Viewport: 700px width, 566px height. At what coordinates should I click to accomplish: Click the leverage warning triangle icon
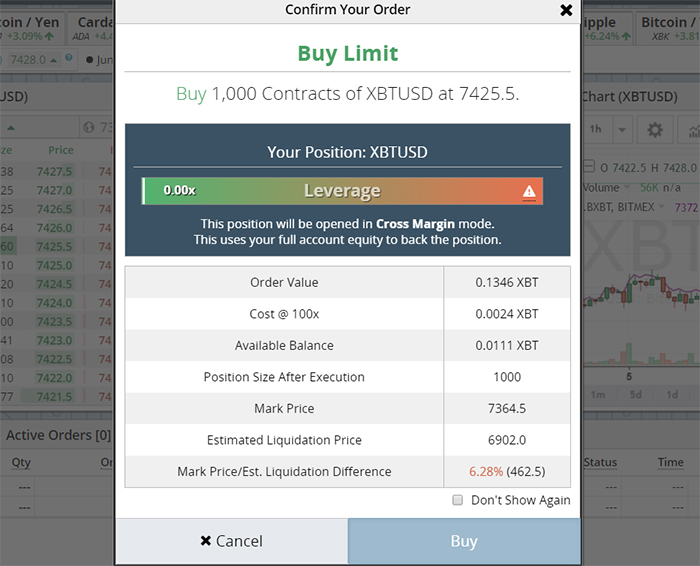tap(529, 192)
